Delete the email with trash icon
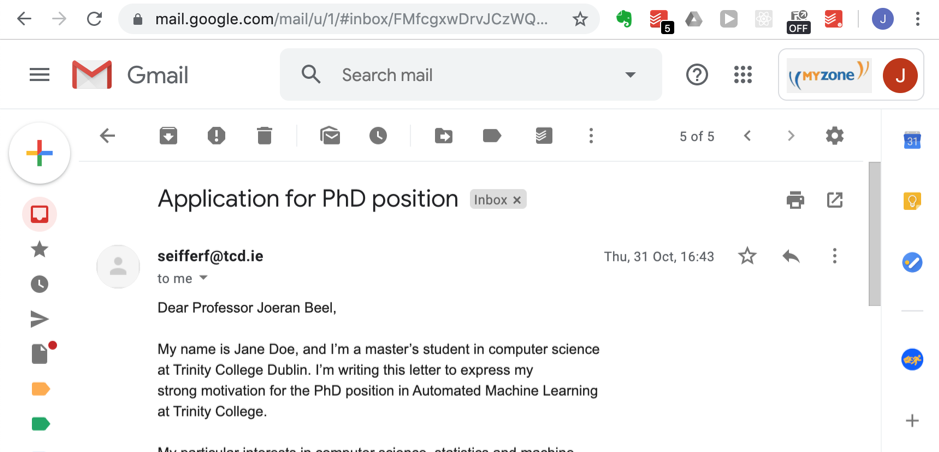939x452 pixels. 264,136
